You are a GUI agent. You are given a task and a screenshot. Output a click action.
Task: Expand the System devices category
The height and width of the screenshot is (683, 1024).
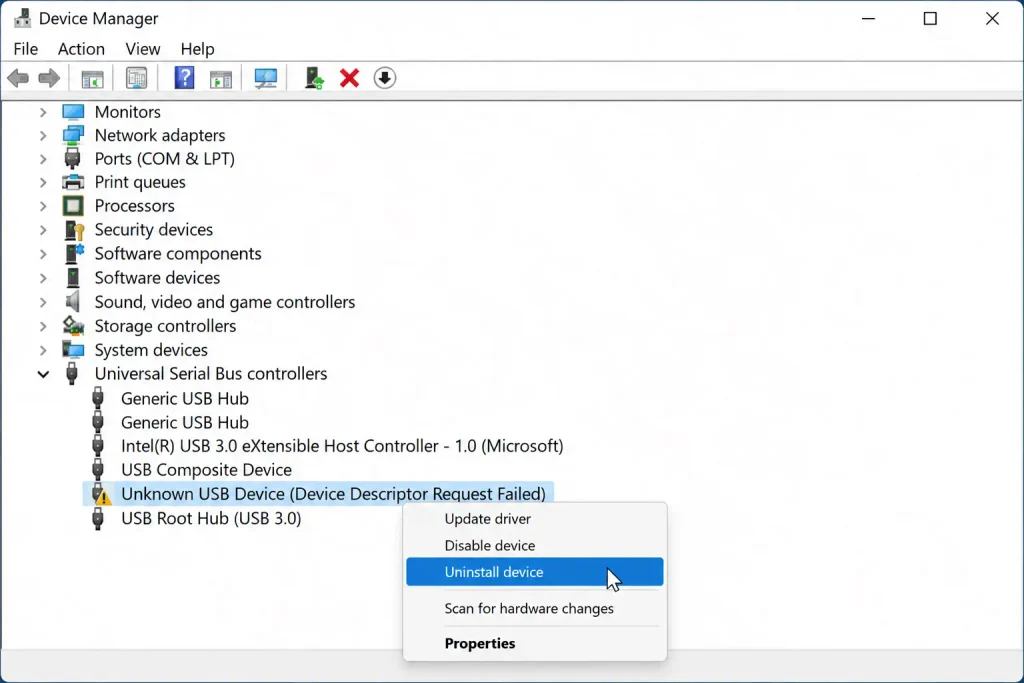43,351
